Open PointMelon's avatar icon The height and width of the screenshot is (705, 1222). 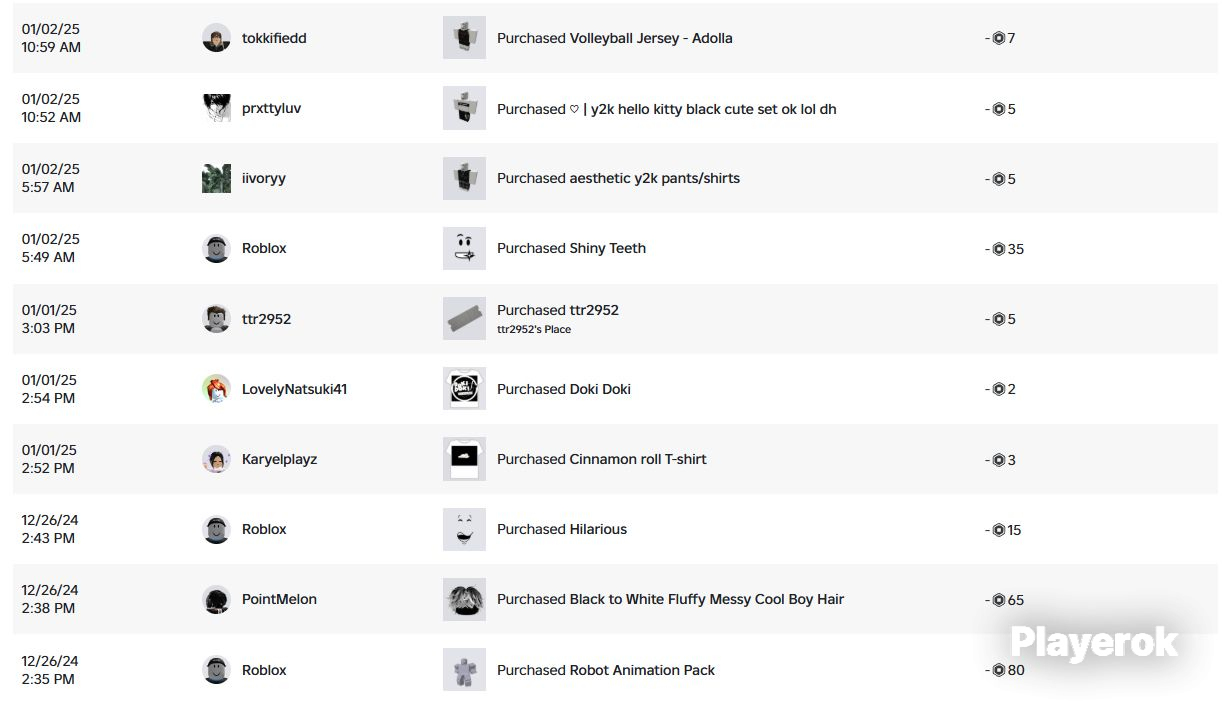tap(216, 599)
